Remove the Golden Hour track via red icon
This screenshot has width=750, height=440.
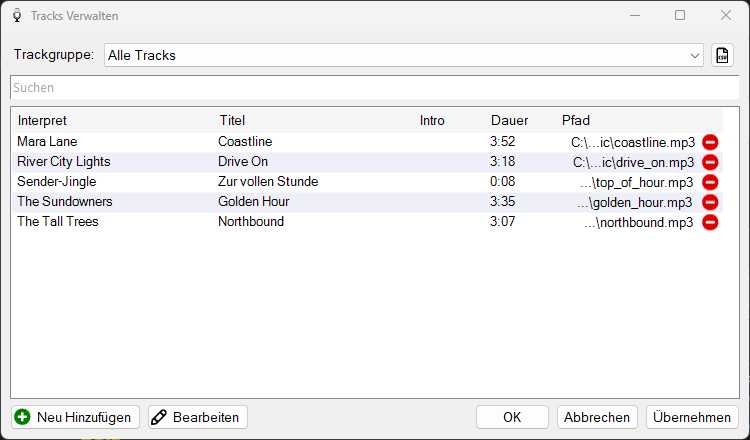[710, 202]
